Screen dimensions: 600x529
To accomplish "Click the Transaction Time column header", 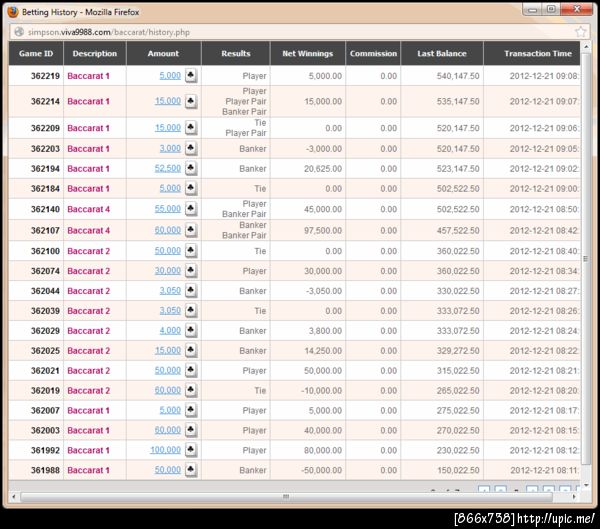I will point(532,53).
